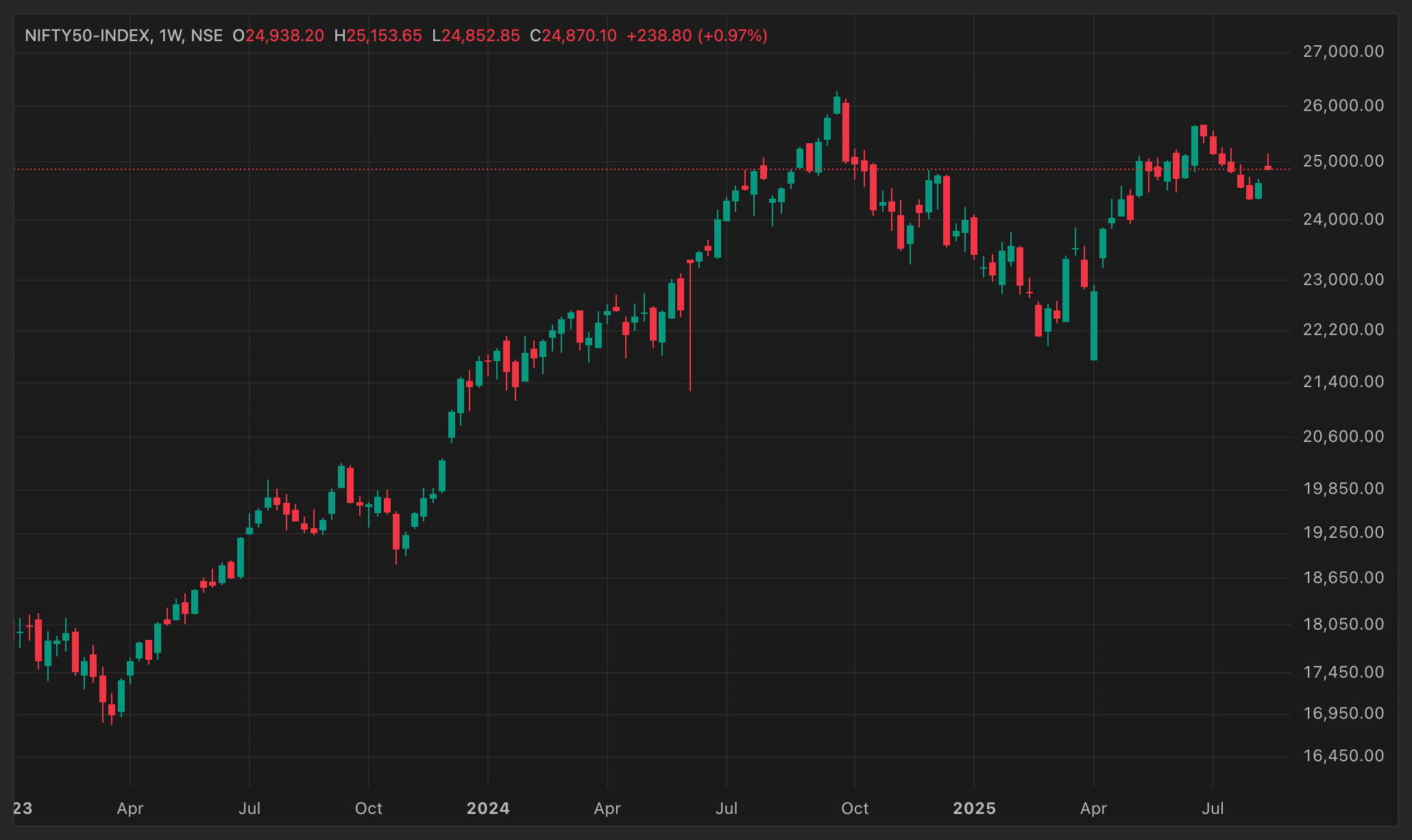1412x840 pixels.
Task: Click the 19,250.00 price axis label
Action: [x=1343, y=532]
